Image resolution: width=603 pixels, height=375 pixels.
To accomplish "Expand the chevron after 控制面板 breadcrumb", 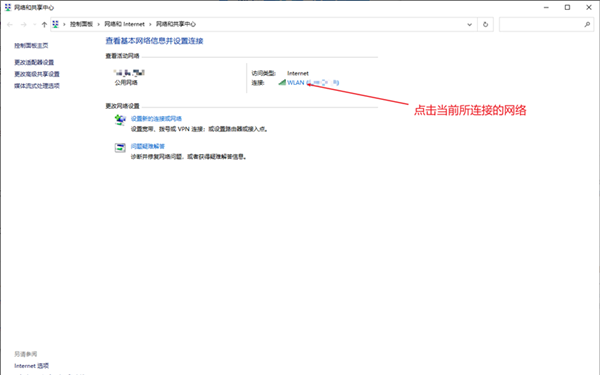I will point(98,24).
